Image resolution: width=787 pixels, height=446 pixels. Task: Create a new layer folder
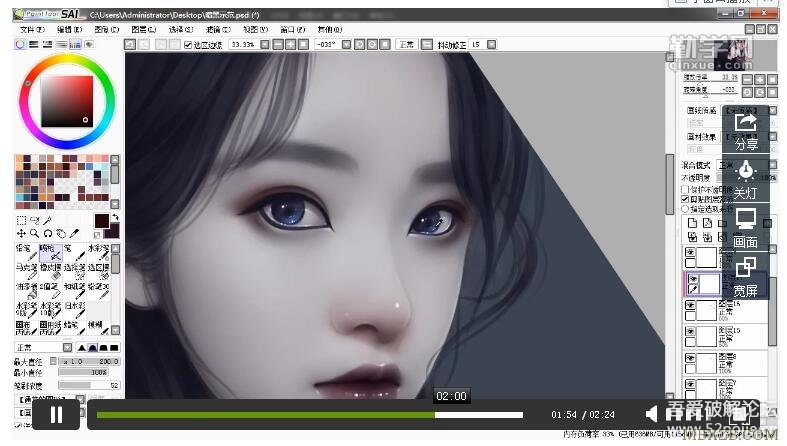tap(722, 223)
